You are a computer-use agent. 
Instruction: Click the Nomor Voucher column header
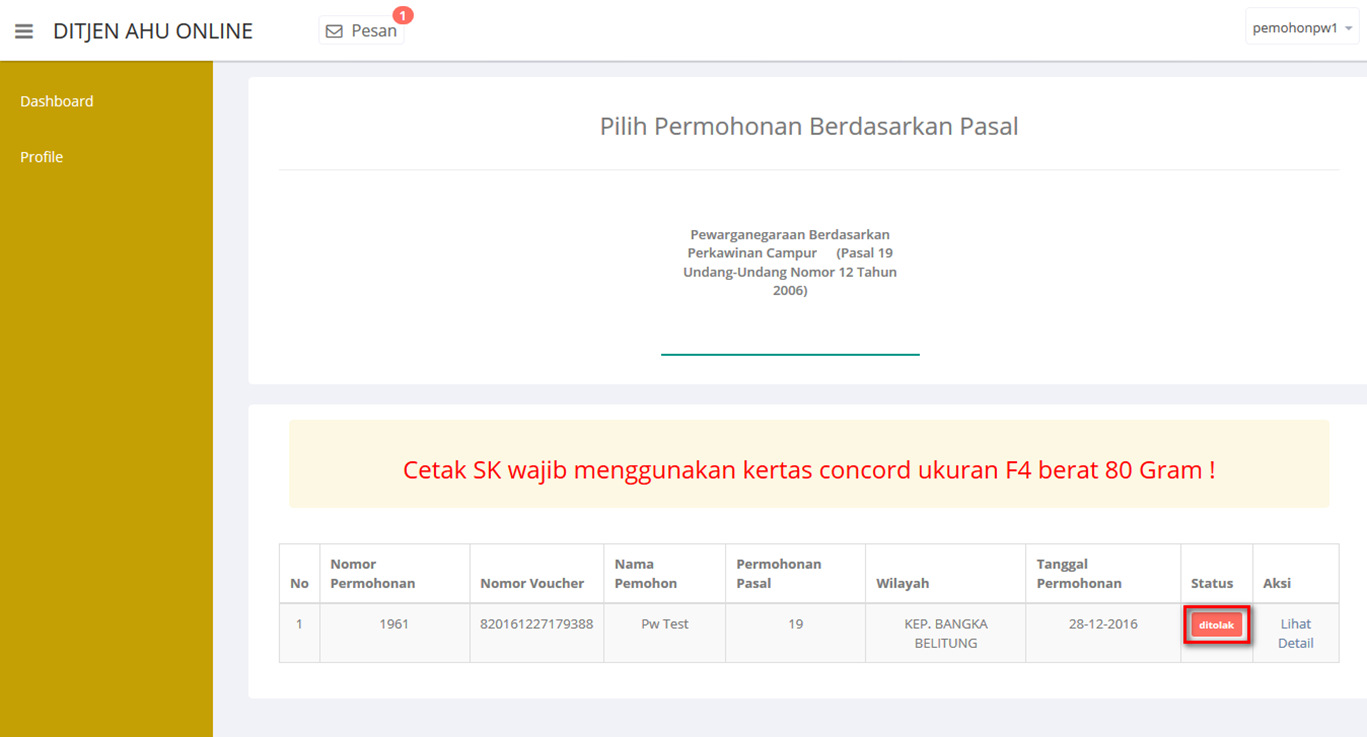pos(532,583)
